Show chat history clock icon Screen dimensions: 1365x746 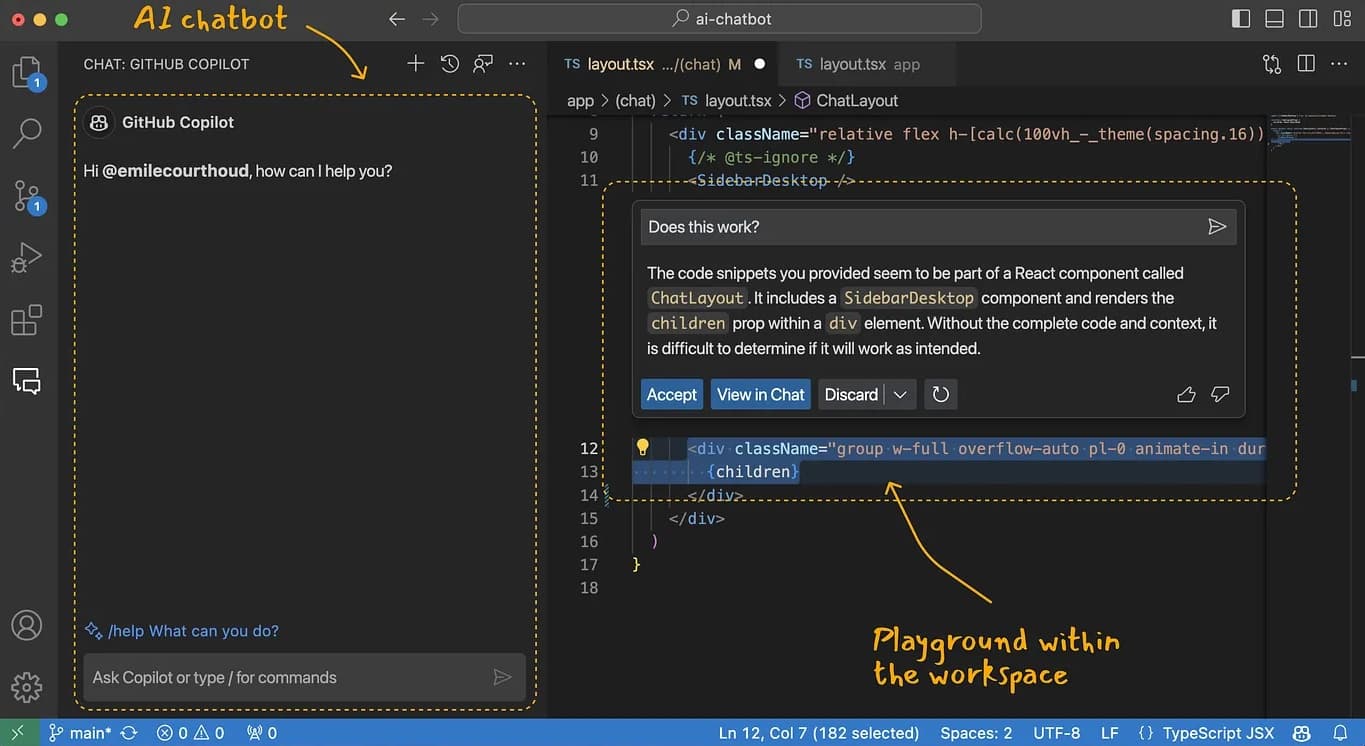450,64
